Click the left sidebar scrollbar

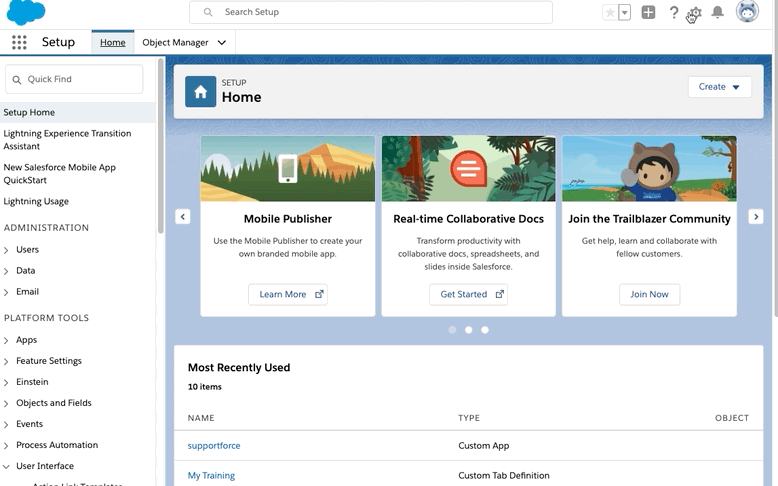click(x=160, y=146)
